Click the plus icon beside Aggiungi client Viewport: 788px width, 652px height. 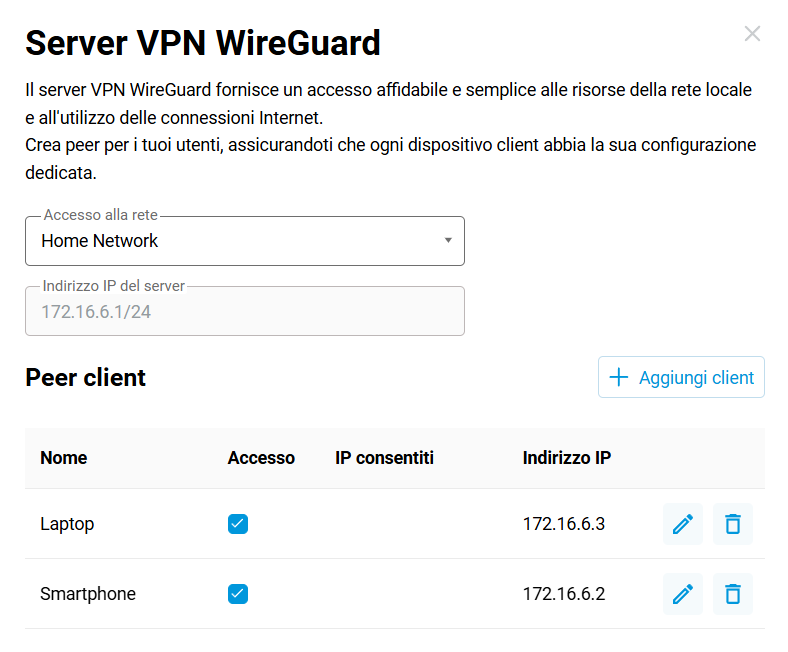(x=619, y=377)
